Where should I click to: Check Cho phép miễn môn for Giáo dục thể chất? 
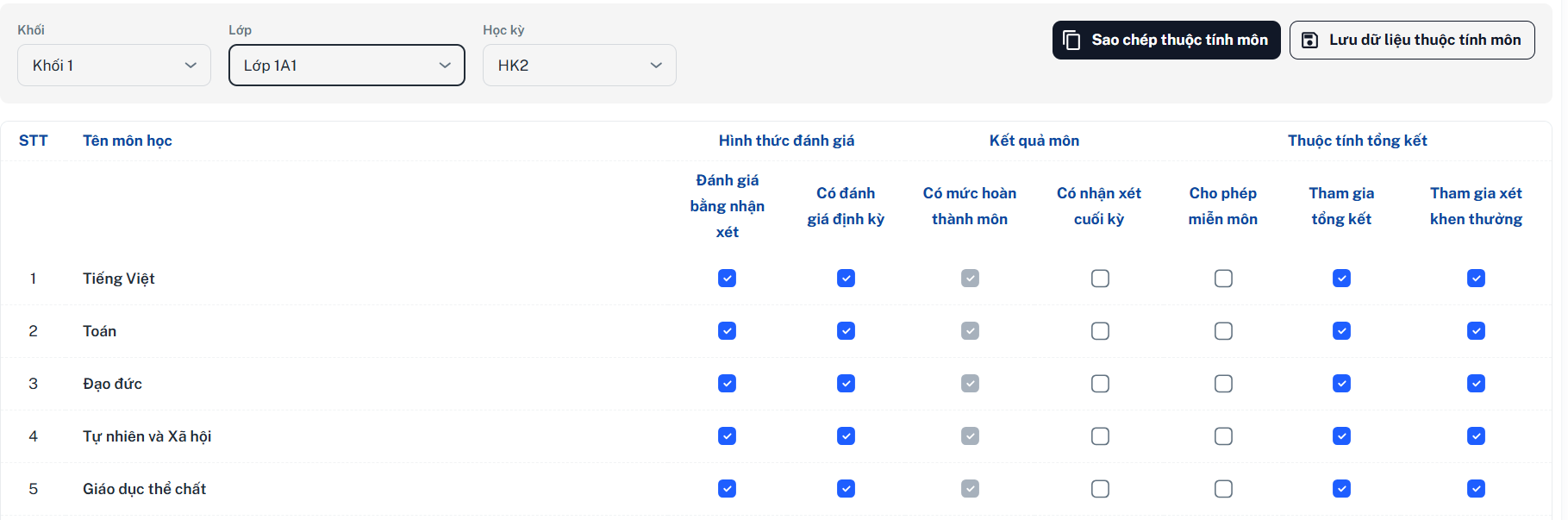click(x=1223, y=489)
